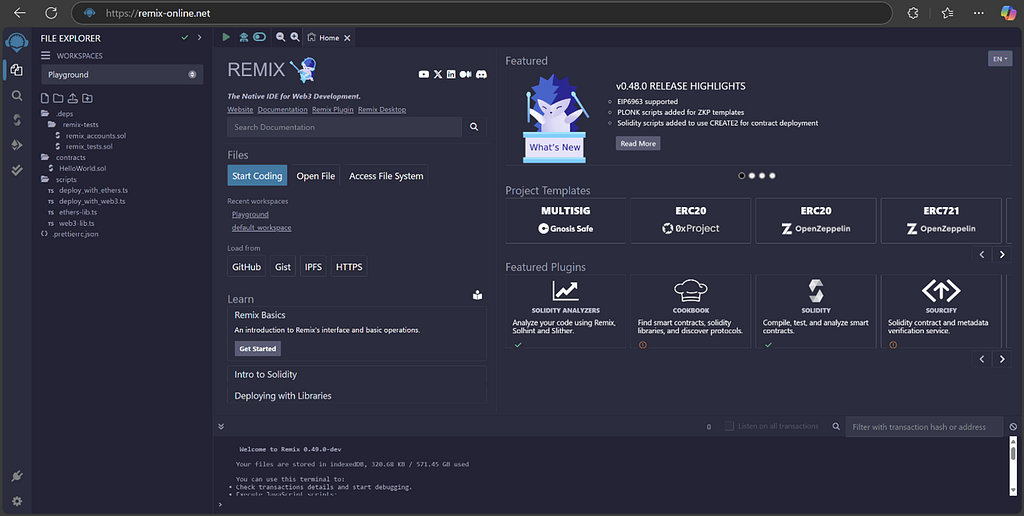Click Get Started under Remix Basics
This screenshot has width=1024, height=516.
click(x=258, y=349)
